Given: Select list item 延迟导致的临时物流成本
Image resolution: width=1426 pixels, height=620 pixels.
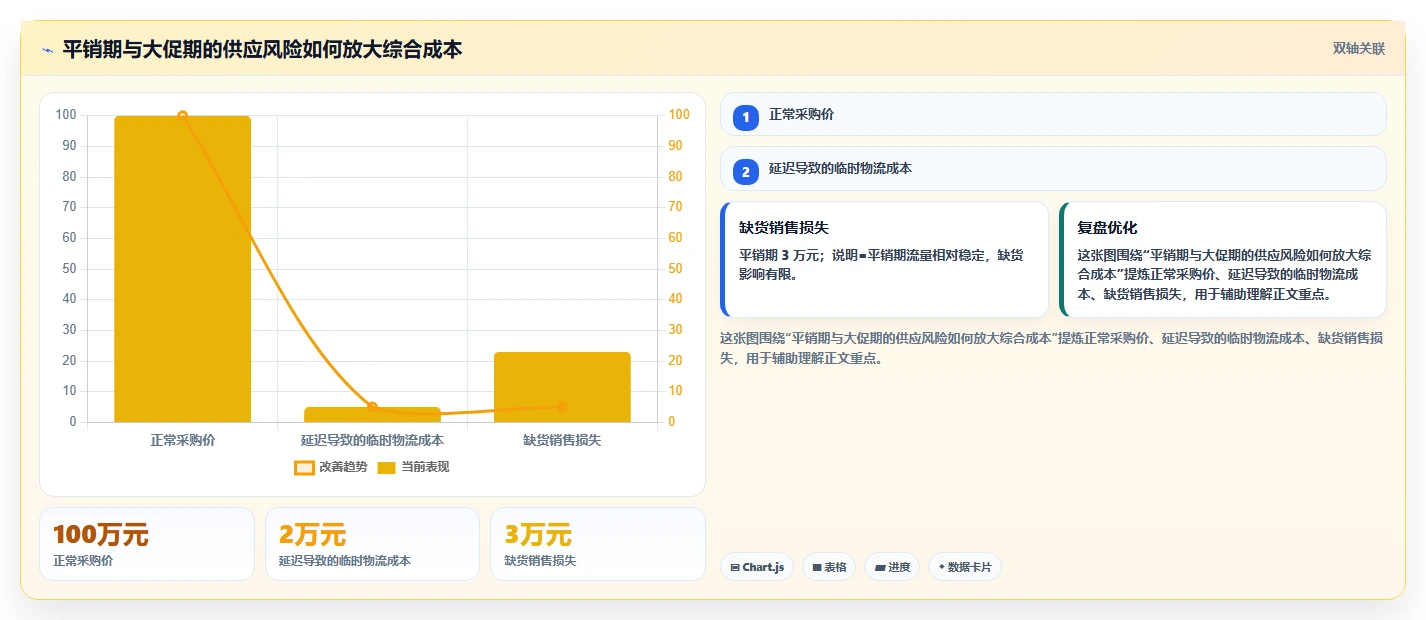Looking at the screenshot, I should click(1053, 169).
